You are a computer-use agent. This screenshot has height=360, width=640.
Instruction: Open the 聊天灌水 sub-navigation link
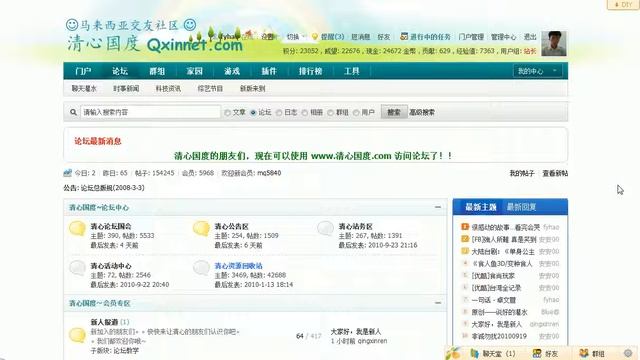click(x=84, y=89)
